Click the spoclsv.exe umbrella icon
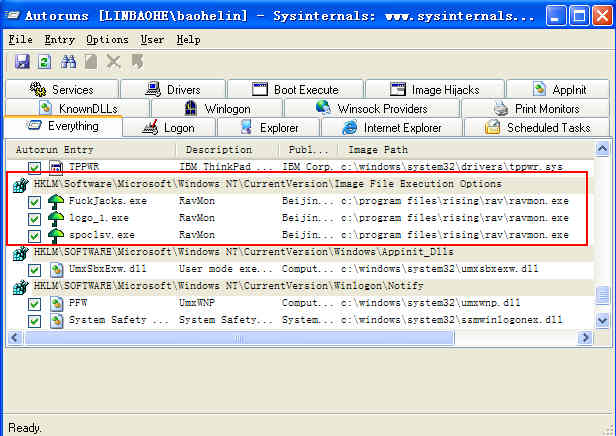This screenshot has width=616, height=436. pyautogui.click(x=56, y=236)
